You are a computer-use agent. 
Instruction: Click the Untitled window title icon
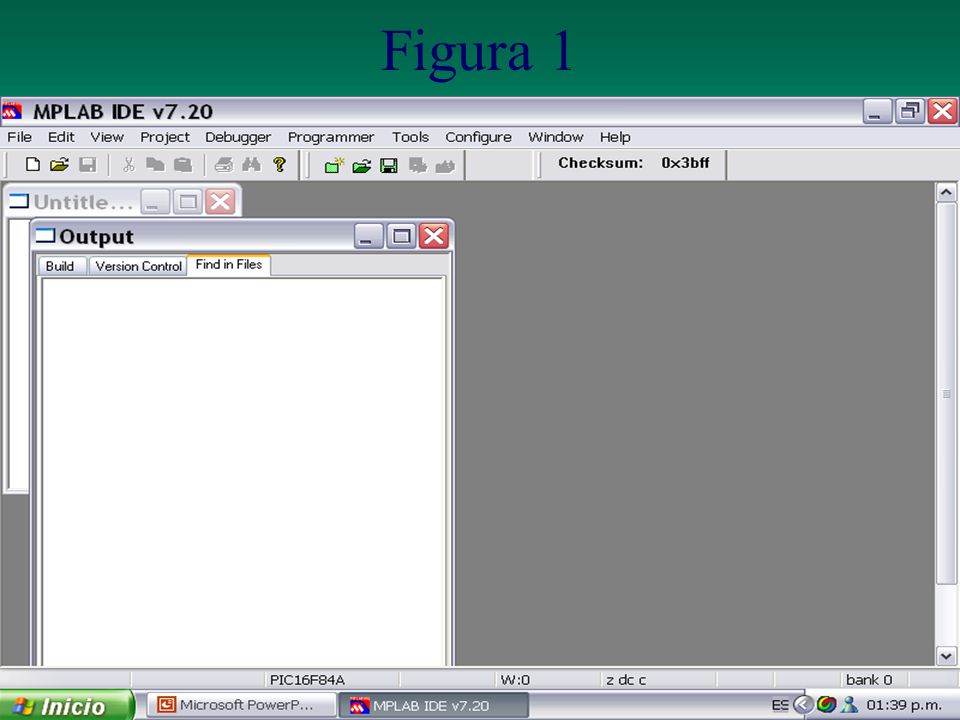[x=20, y=201]
